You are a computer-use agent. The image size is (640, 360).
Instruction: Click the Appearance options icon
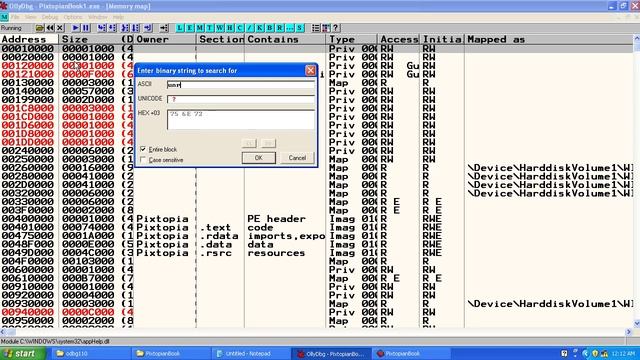click(325, 28)
